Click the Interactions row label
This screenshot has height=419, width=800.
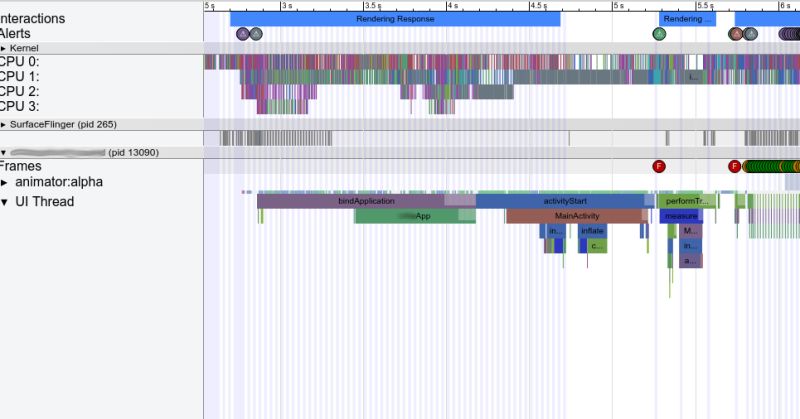tap(32, 19)
